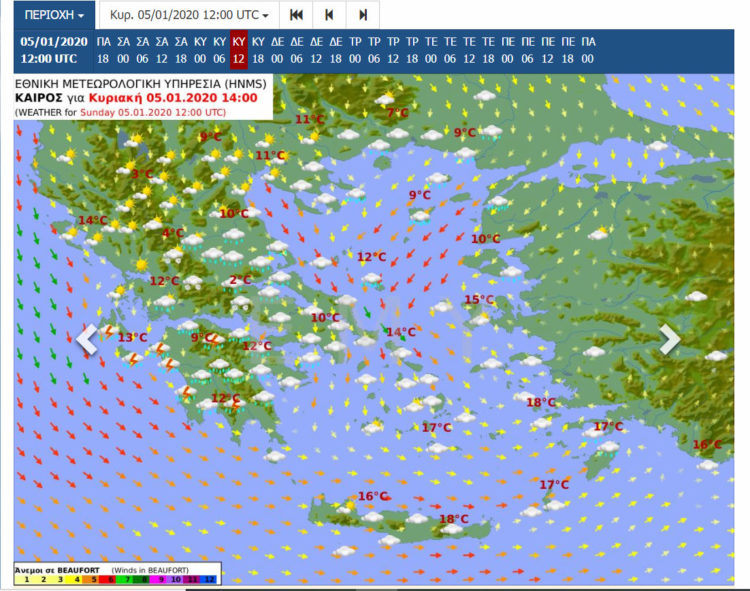Click Beaufort 12 blue legend swatch
750x591 pixels.
point(208,580)
